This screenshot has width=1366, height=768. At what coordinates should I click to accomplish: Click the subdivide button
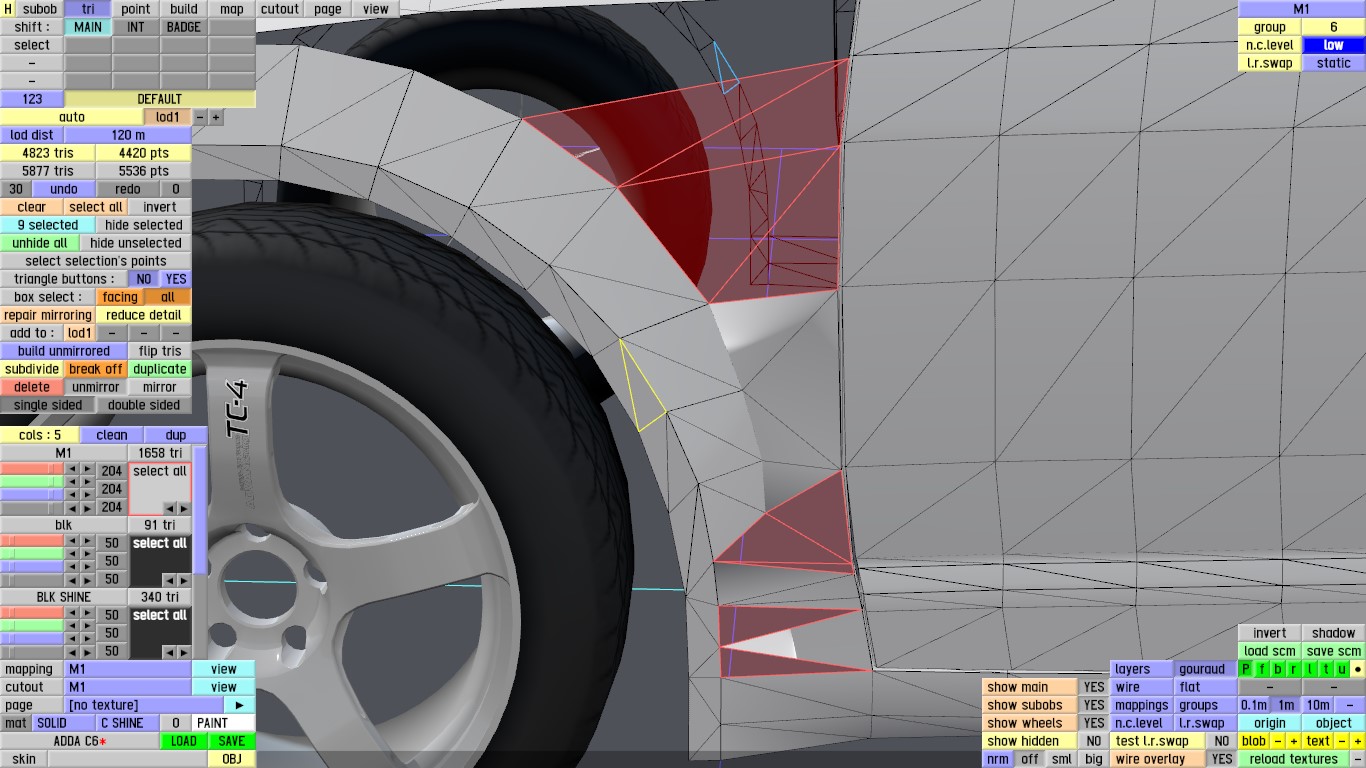[x=32, y=369]
